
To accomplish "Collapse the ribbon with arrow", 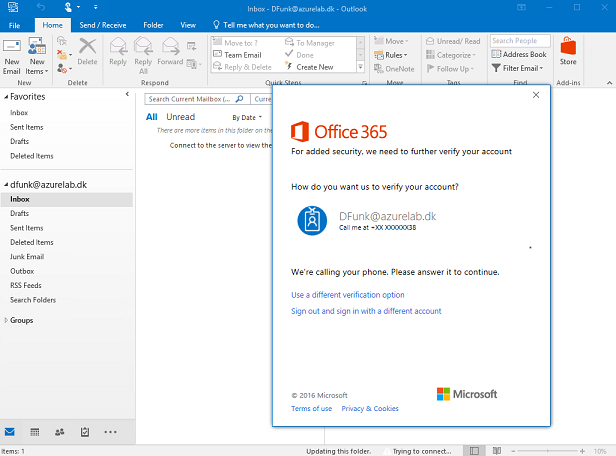I will [609, 83].
